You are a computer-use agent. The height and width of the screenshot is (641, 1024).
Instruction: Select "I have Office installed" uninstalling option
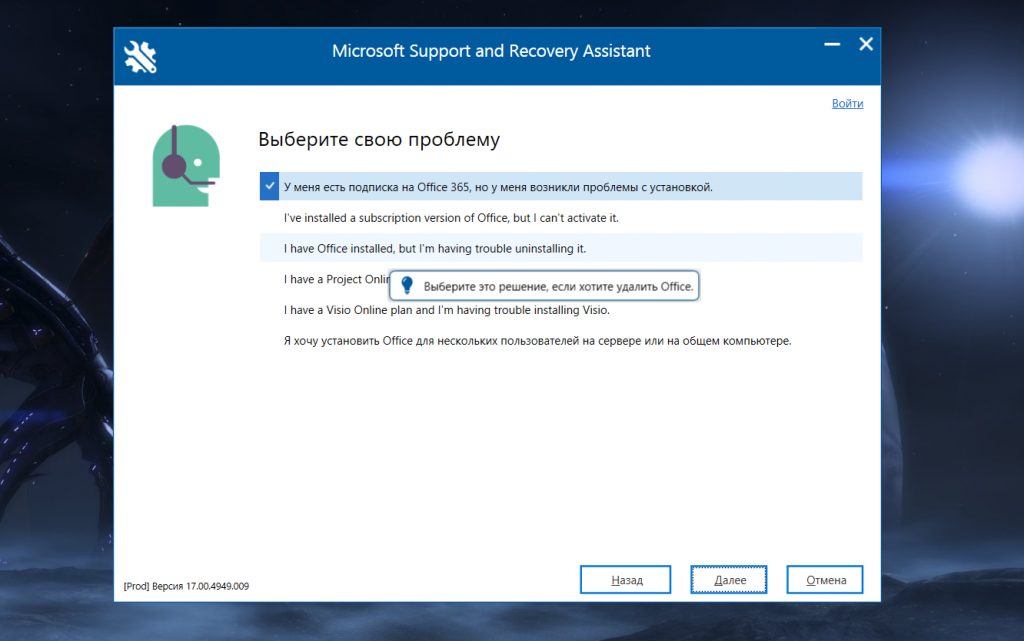point(561,248)
